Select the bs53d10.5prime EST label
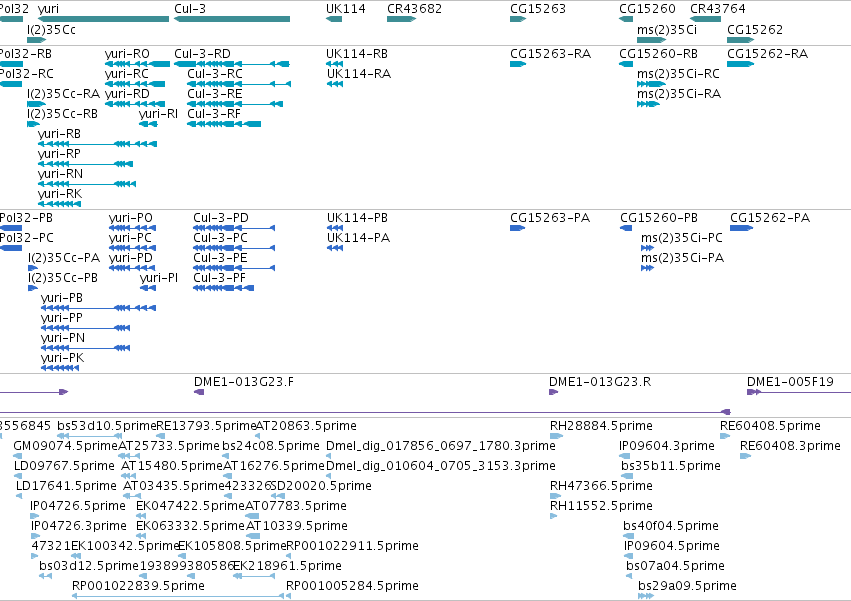This screenshot has height=601, width=851. 107,426
